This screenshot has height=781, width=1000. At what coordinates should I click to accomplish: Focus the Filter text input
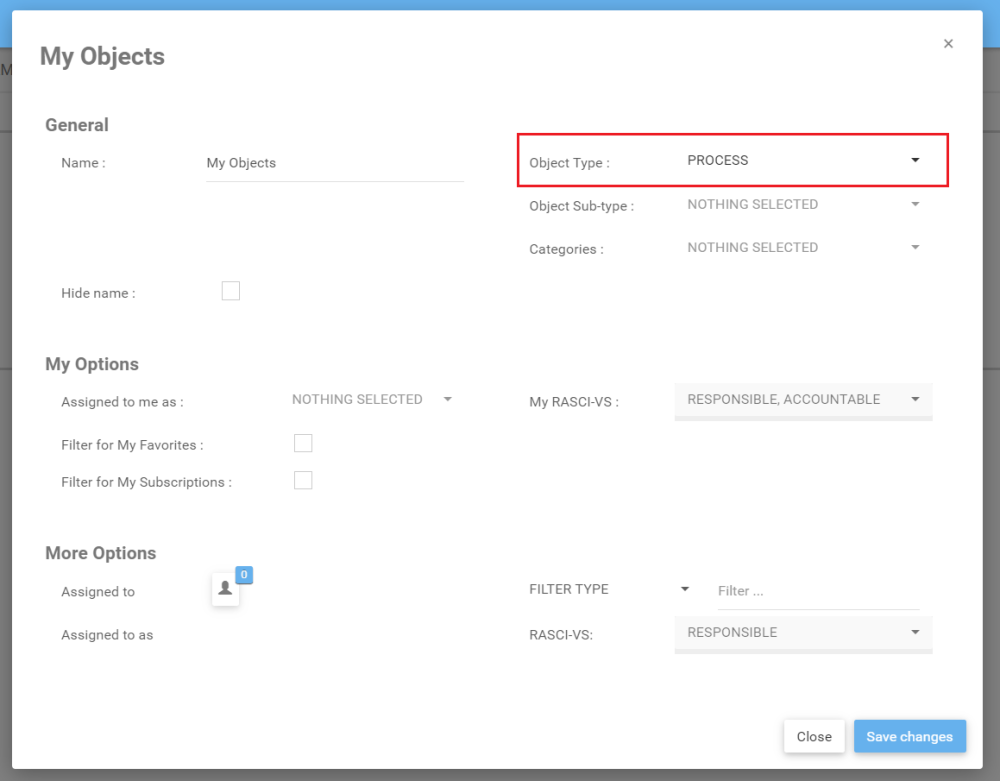point(817,591)
